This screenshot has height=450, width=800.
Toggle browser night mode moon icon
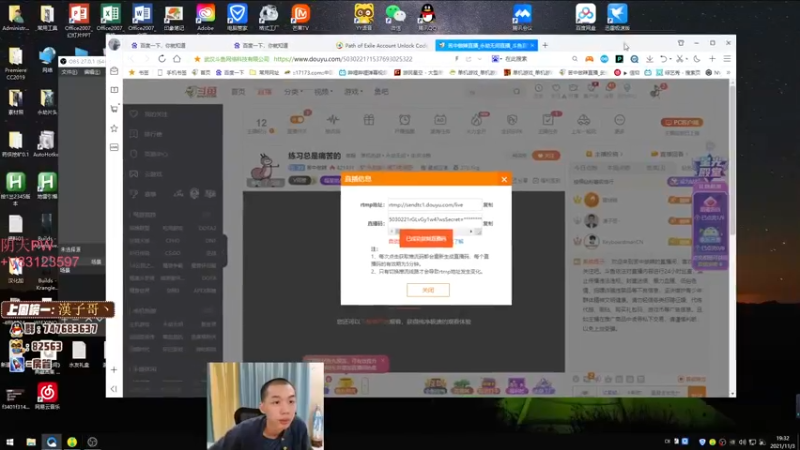[x=696, y=59]
